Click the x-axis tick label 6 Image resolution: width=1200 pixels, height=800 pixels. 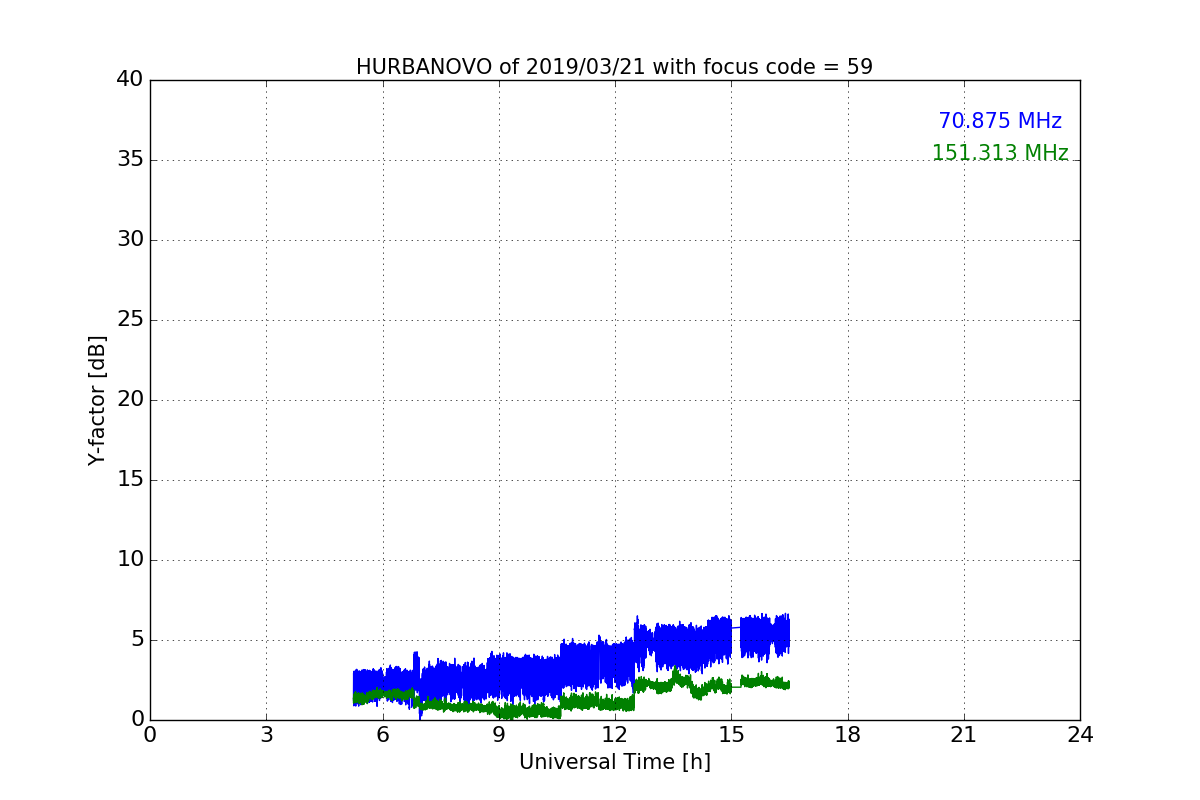point(383,735)
